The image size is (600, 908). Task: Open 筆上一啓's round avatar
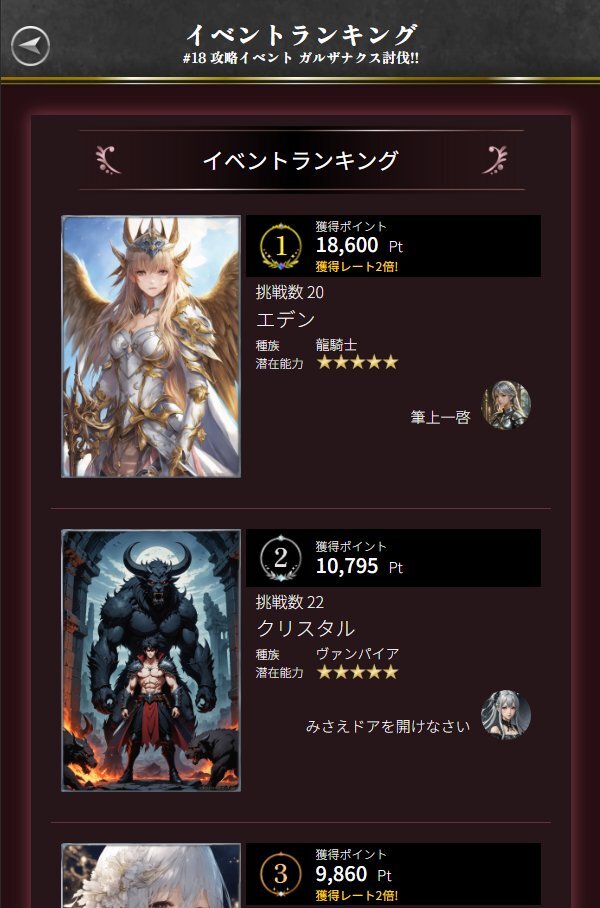pos(506,405)
